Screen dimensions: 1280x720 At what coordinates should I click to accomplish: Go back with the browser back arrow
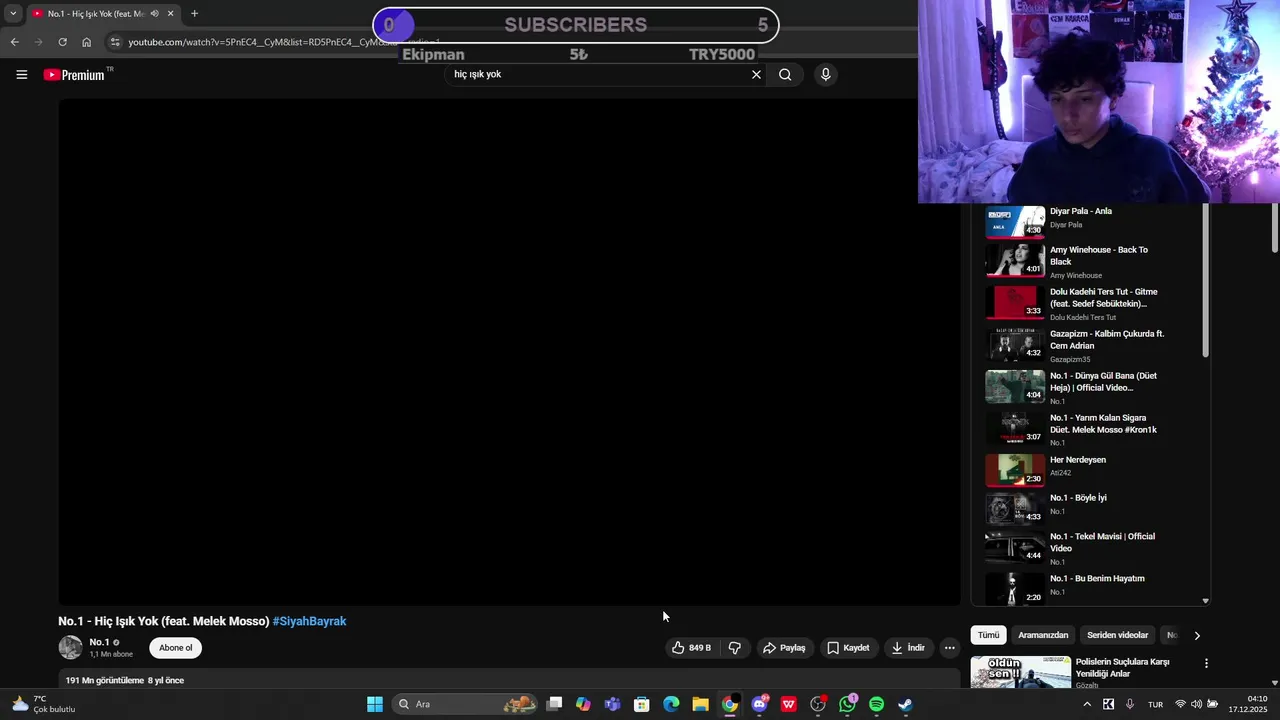[14, 42]
